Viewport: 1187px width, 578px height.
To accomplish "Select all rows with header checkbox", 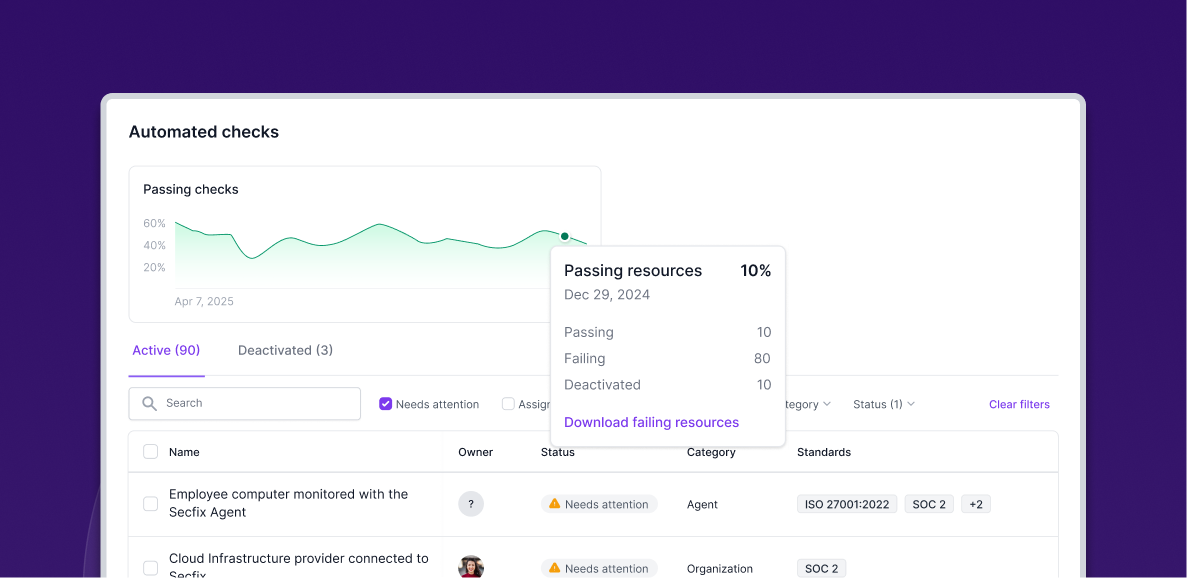I will pos(151,452).
